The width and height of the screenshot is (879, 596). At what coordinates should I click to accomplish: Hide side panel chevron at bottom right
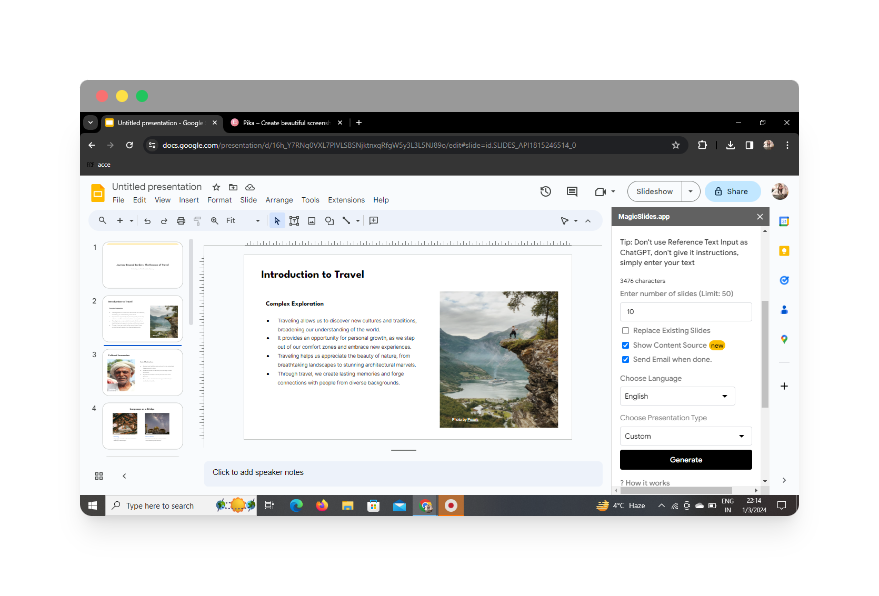coord(784,481)
